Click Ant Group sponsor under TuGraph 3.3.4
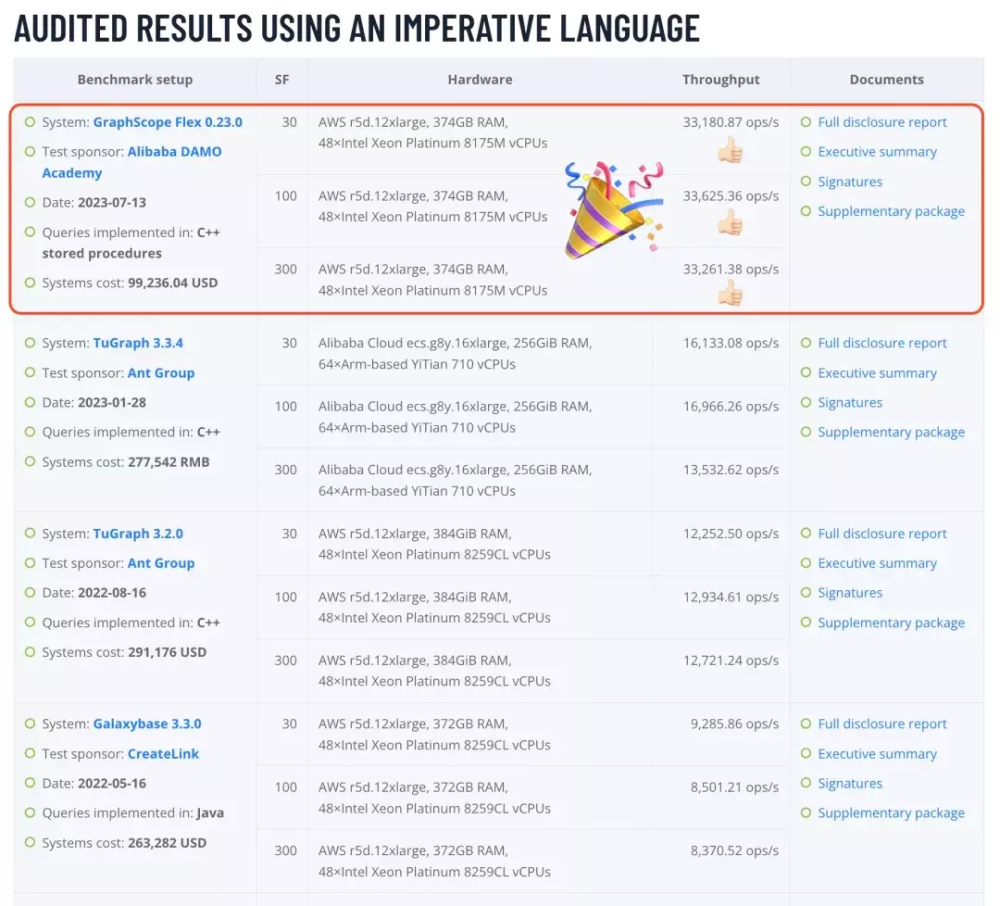 click(x=161, y=373)
